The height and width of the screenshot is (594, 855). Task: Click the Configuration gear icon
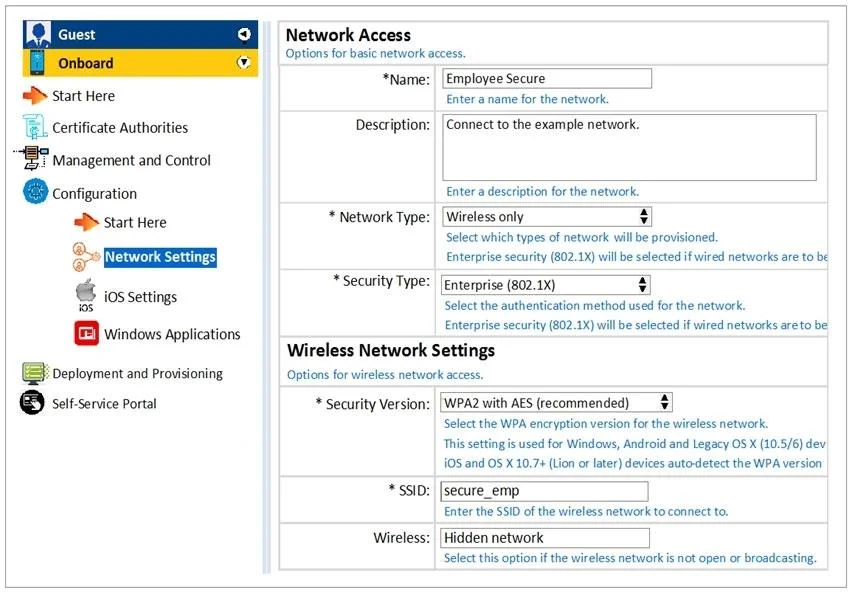pyautogui.click(x=35, y=191)
